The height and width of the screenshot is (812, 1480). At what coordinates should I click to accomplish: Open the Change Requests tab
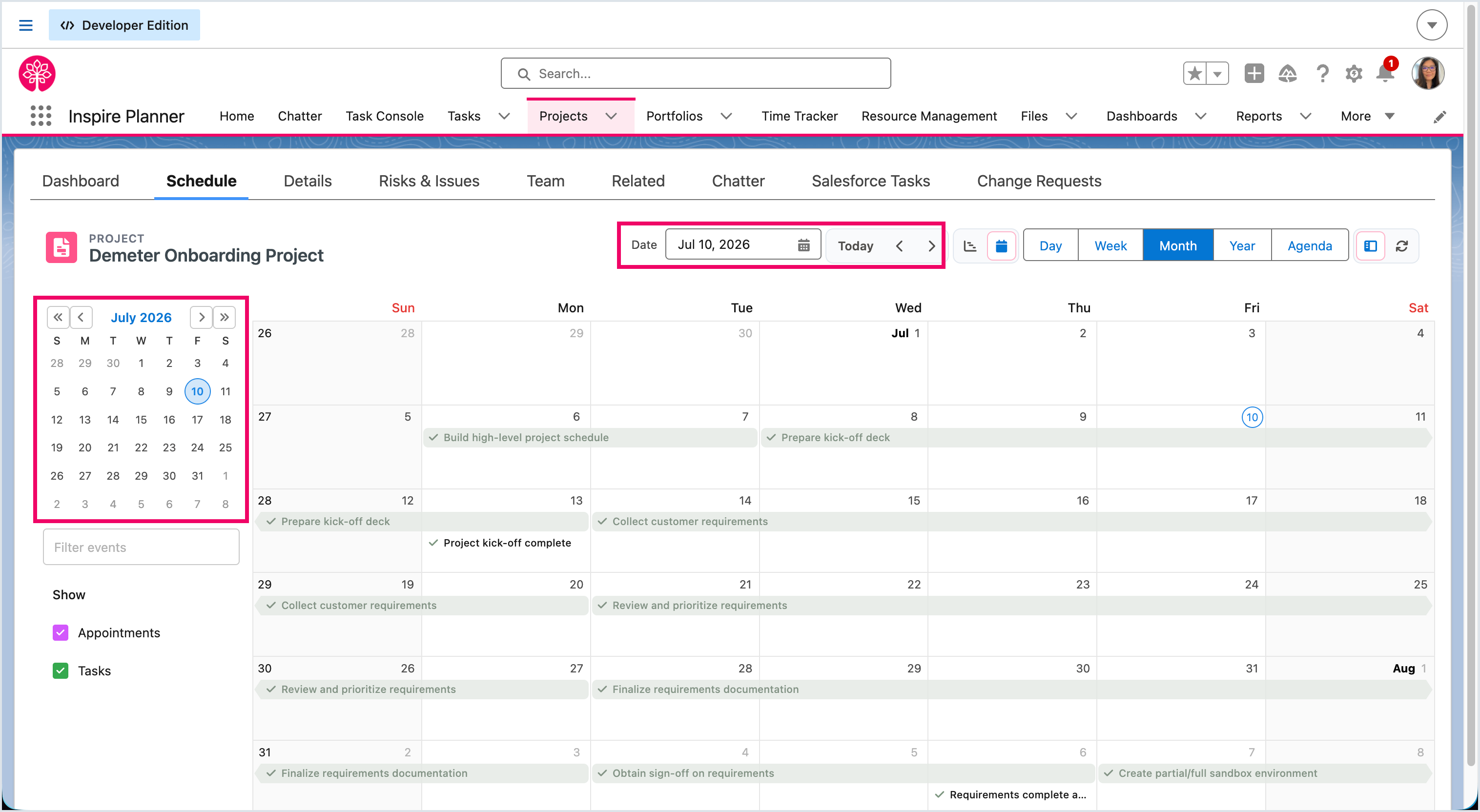coord(1039,181)
